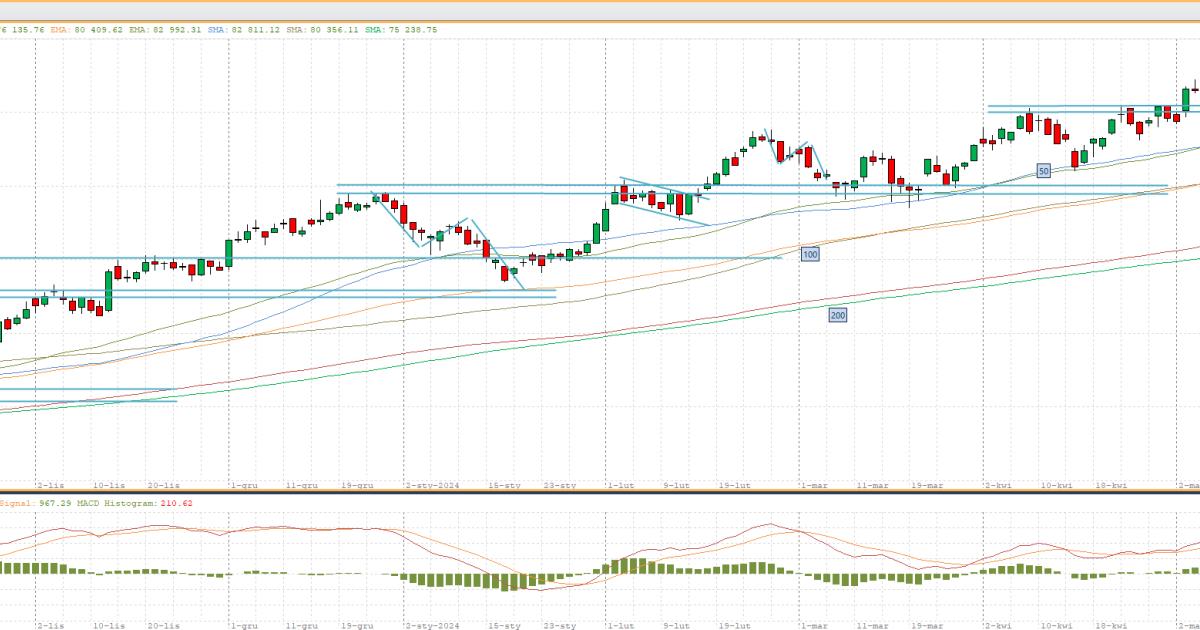The width and height of the screenshot is (1200, 630).
Task: Grab the orange divider above the MACD panel
Action: (600, 492)
